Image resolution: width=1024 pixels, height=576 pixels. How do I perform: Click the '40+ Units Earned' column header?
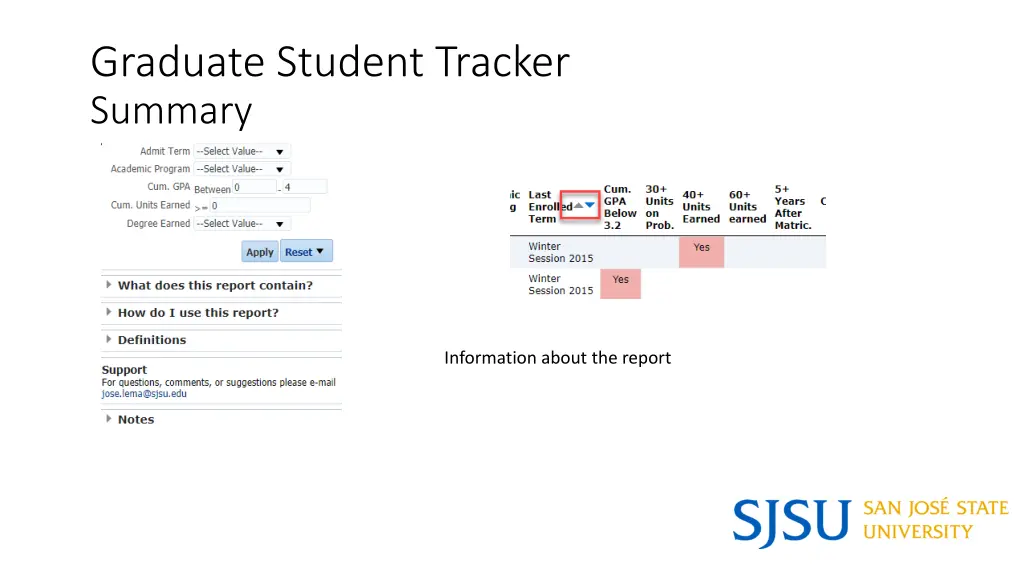(701, 207)
